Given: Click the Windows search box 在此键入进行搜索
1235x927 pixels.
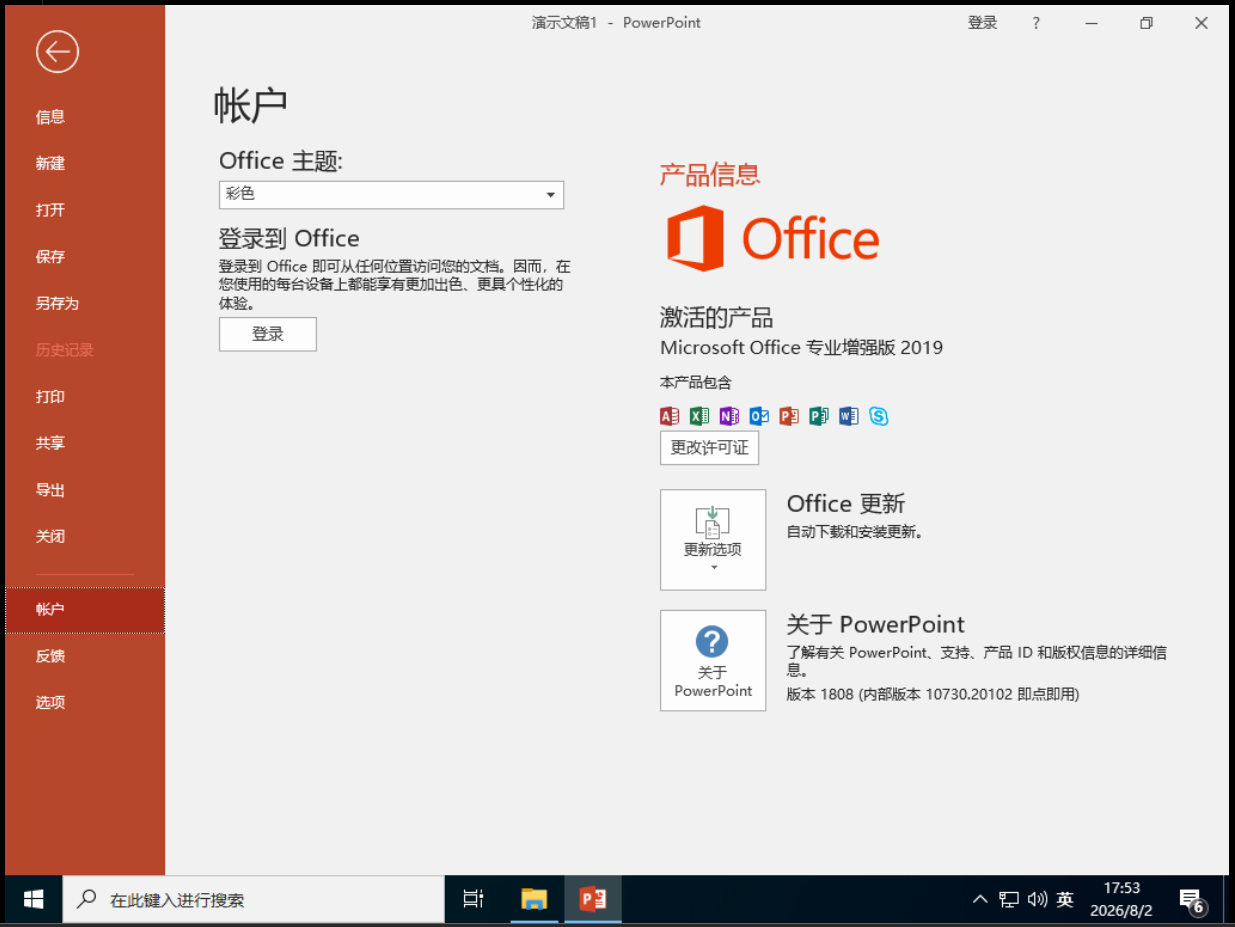Looking at the screenshot, I should point(254,900).
